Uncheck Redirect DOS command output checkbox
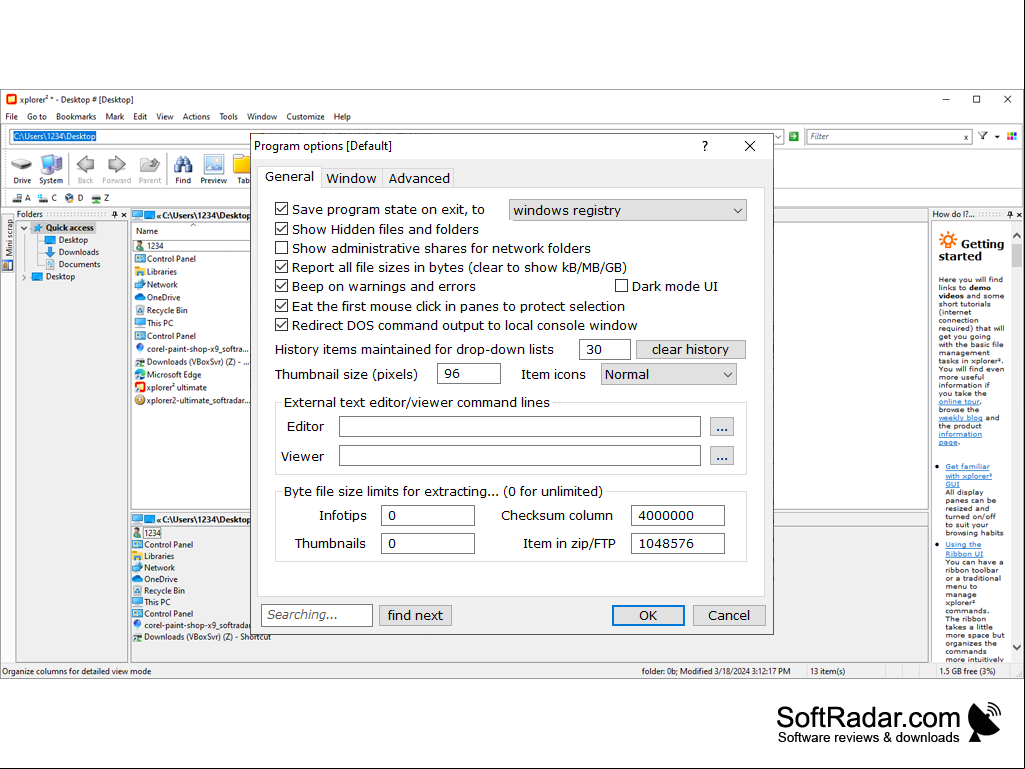Screen dimensions: 1025x769 click(x=282, y=325)
